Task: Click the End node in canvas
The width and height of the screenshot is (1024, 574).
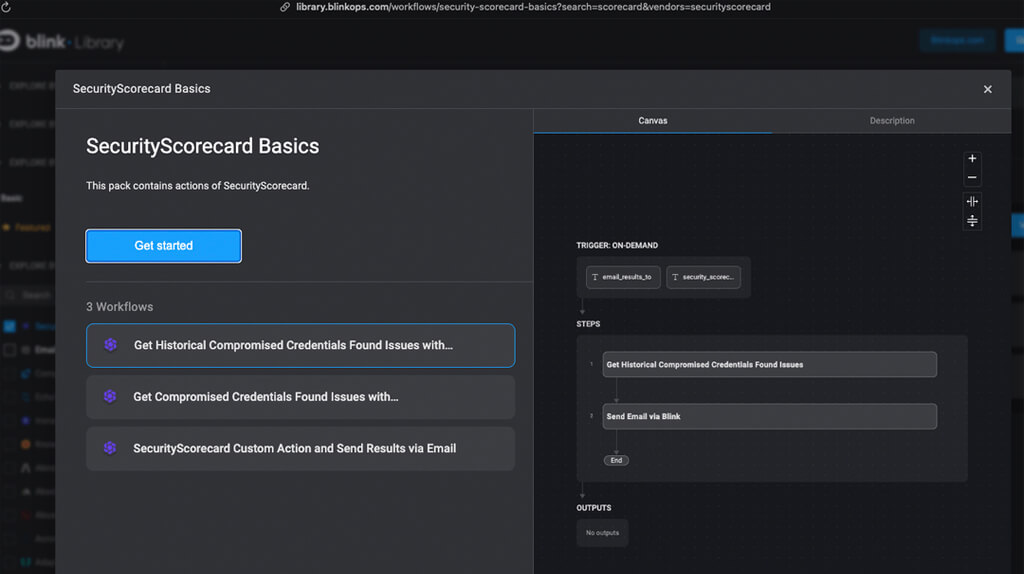Action: pyautogui.click(x=616, y=460)
